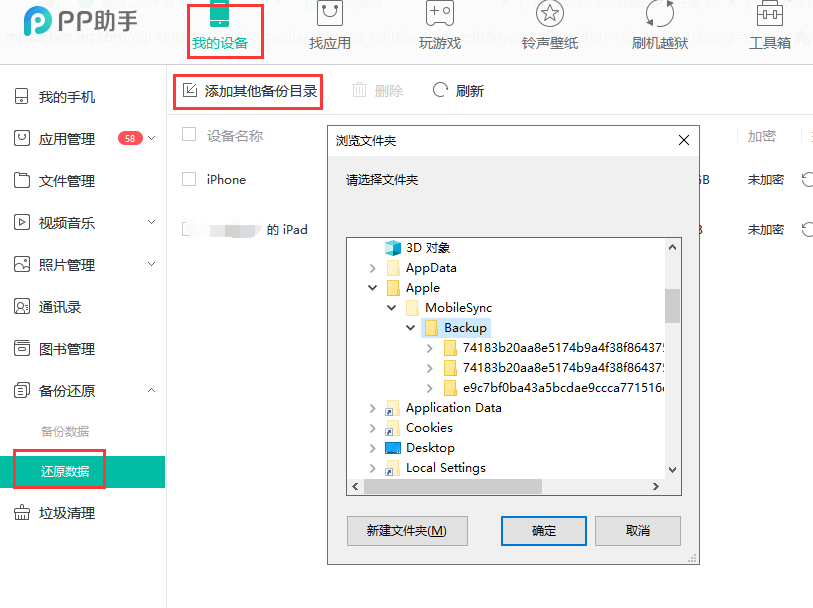Open 通讯录 contacts in the sidebar
Image resolution: width=813 pixels, height=608 pixels.
click(x=59, y=307)
